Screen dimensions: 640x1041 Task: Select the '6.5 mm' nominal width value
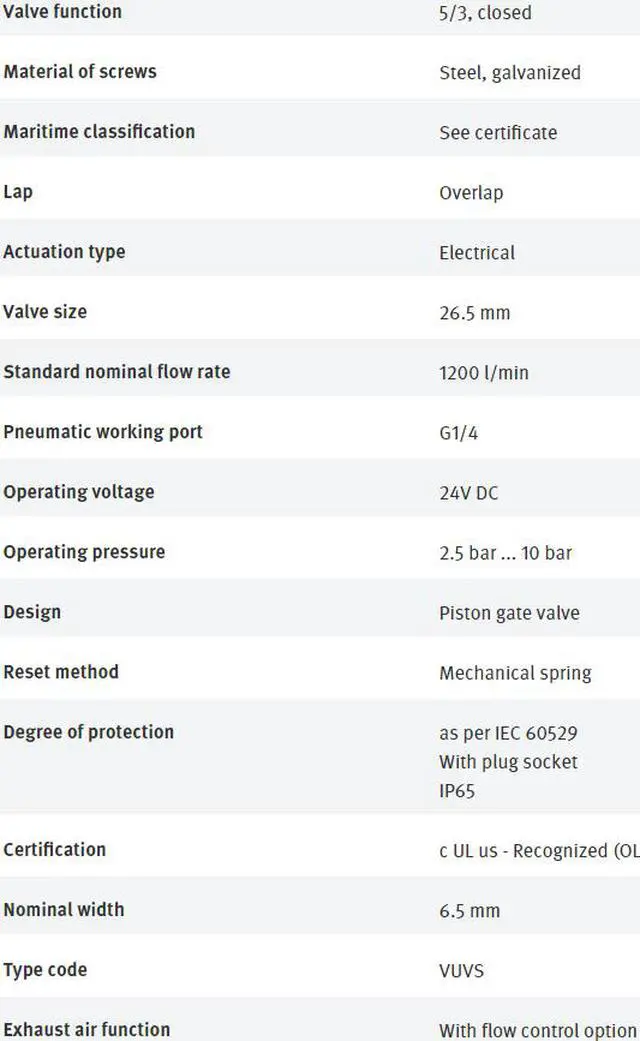click(469, 911)
